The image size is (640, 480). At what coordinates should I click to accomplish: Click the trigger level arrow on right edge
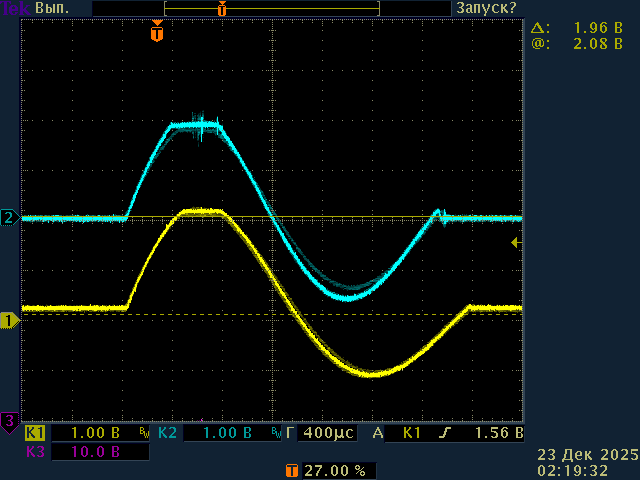[516, 242]
